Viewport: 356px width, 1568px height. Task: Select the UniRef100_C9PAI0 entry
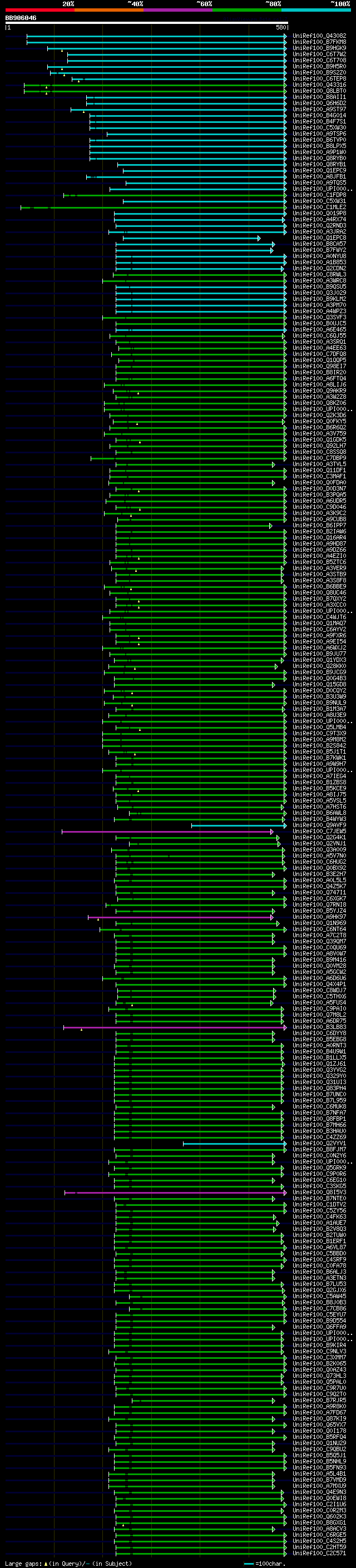(319, 1009)
